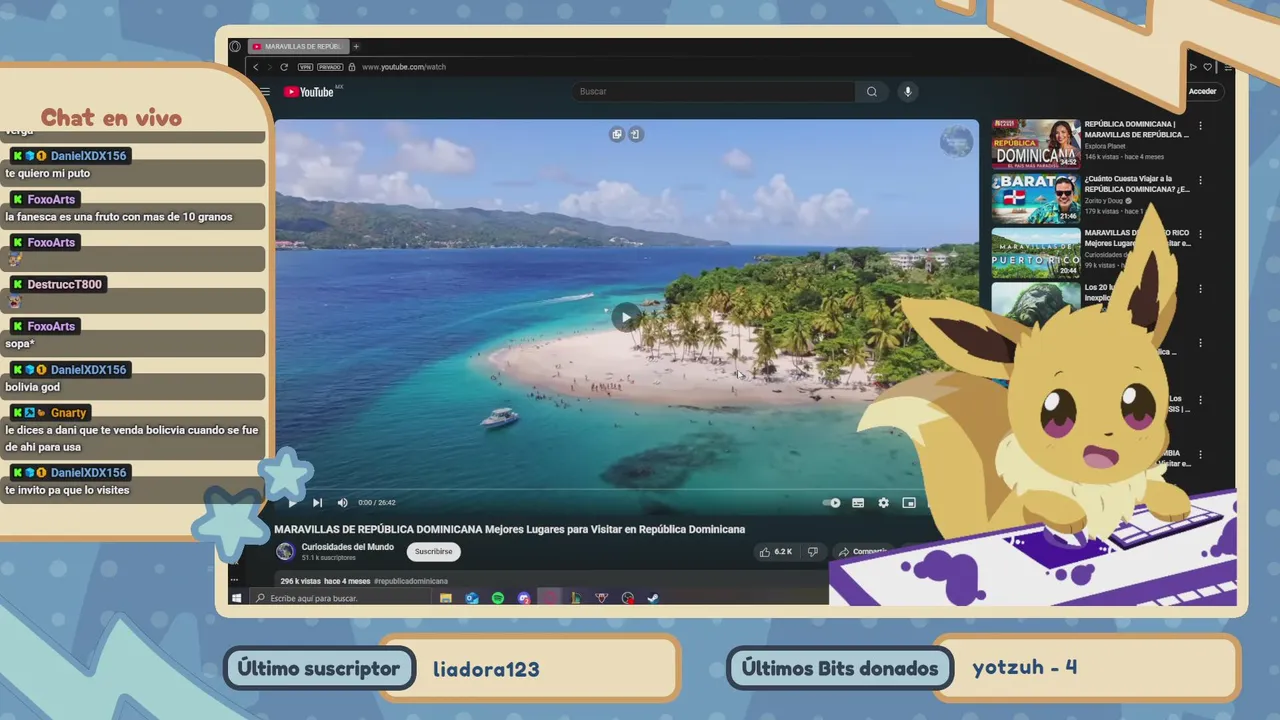Open options for REPÚBLICA DOMINICANA Explora Planet video
The height and width of the screenshot is (720, 1280).
[x=1201, y=126]
